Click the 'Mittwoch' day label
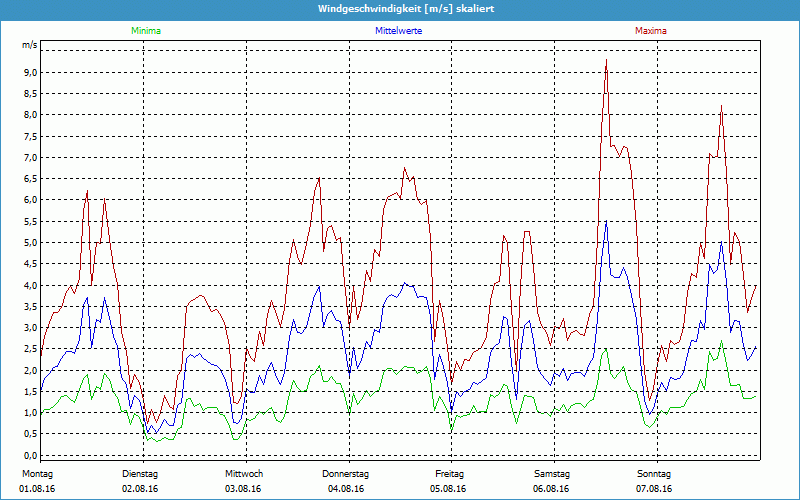The image size is (800, 500). (x=244, y=474)
